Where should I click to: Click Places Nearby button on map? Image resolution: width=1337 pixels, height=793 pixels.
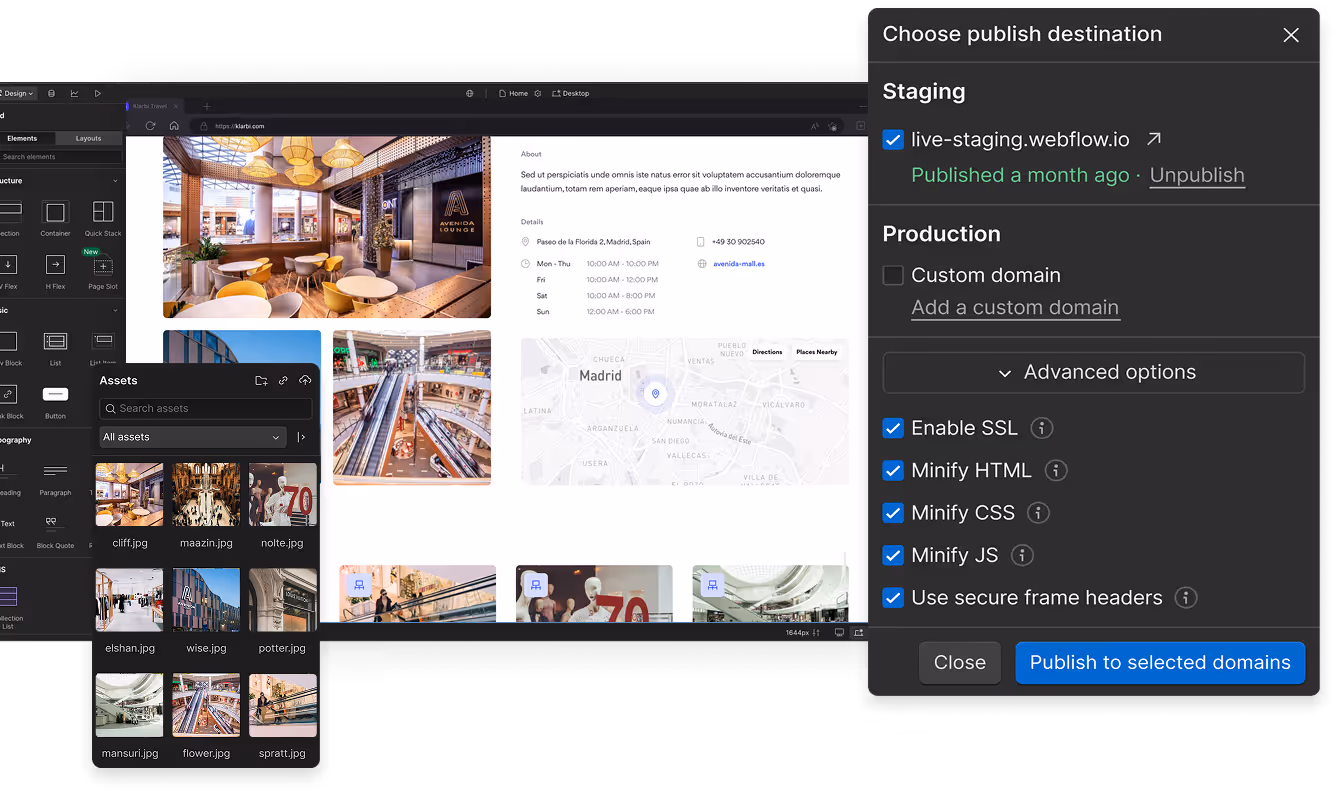(817, 352)
